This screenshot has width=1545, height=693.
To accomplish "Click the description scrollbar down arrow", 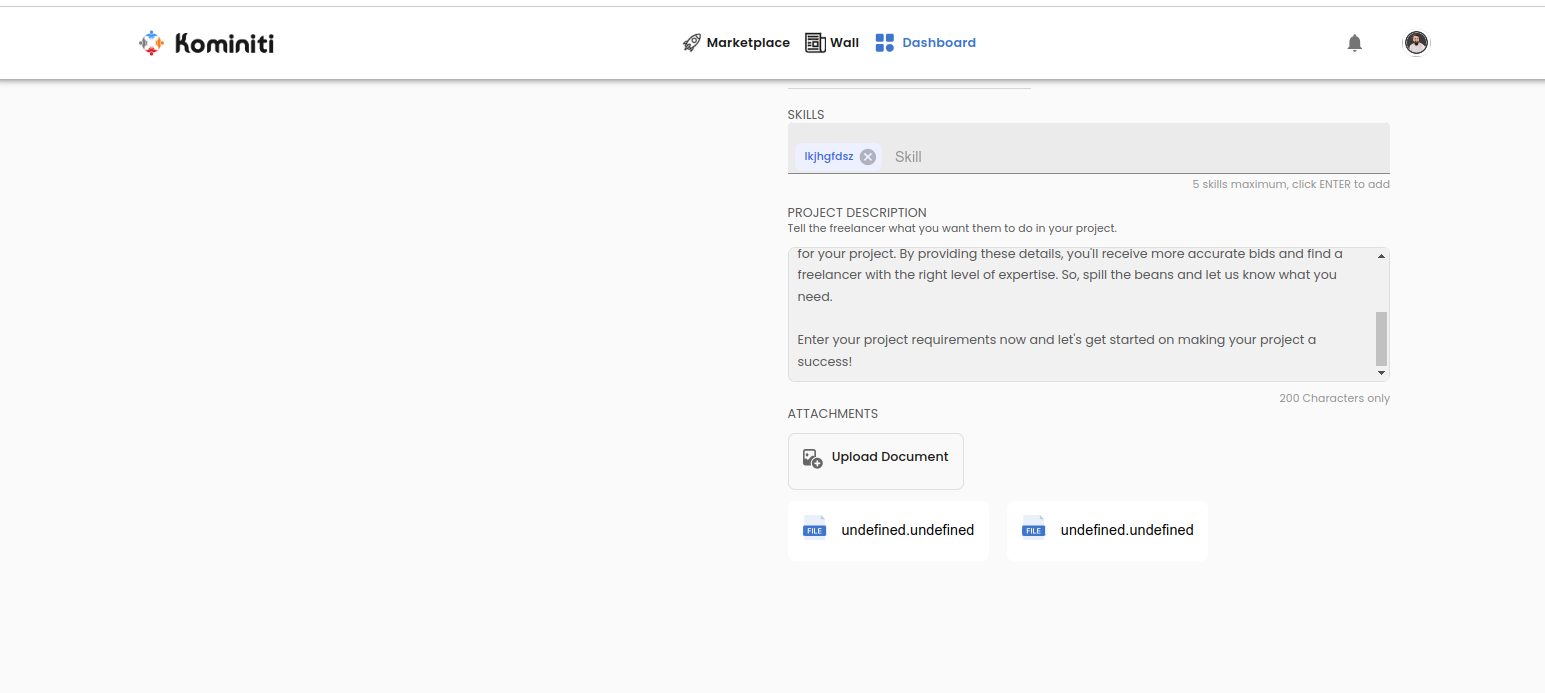I will (1382, 373).
